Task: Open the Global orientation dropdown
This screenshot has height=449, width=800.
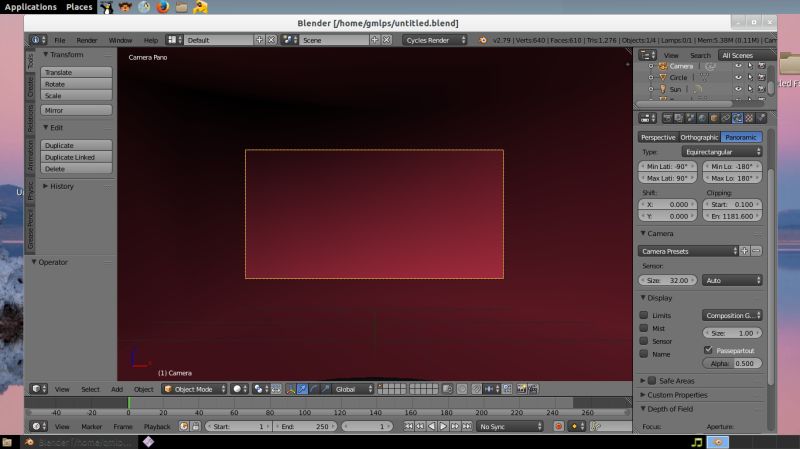Action: click(353, 389)
